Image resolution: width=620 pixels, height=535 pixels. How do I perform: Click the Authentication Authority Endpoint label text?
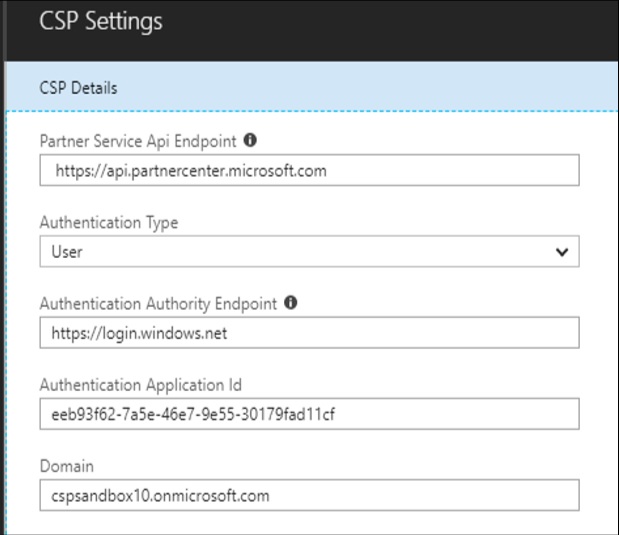pyautogui.click(x=158, y=304)
